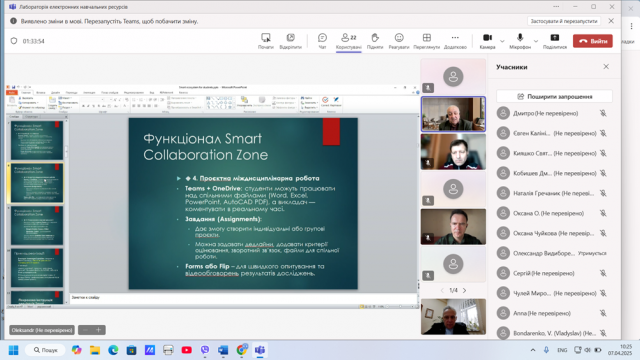This screenshot has height=360, width=640.
Task: Click muted mic icon beside Оксана О.
Action: tap(603, 213)
